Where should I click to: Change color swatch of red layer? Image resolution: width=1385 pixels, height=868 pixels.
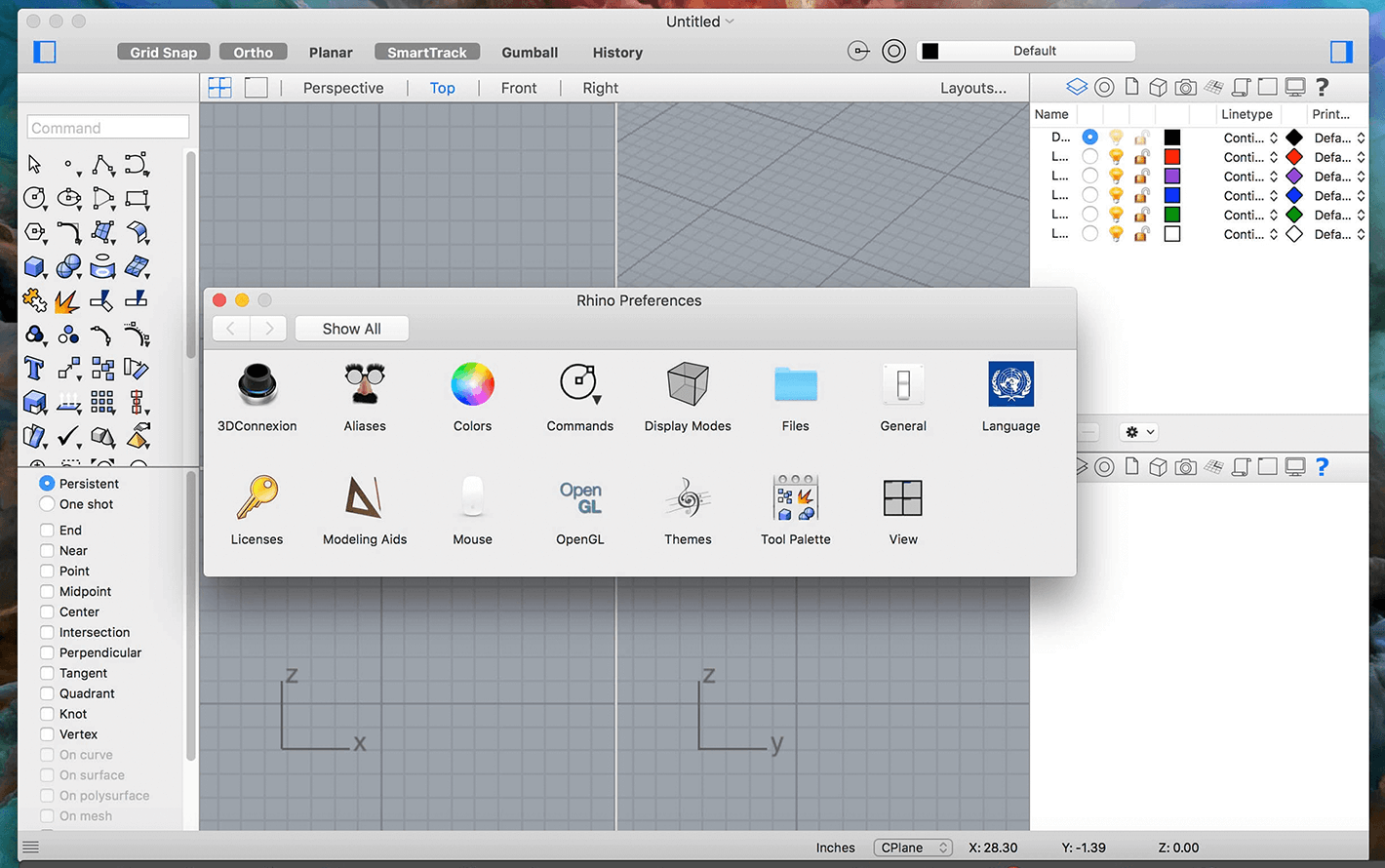pos(1172,157)
